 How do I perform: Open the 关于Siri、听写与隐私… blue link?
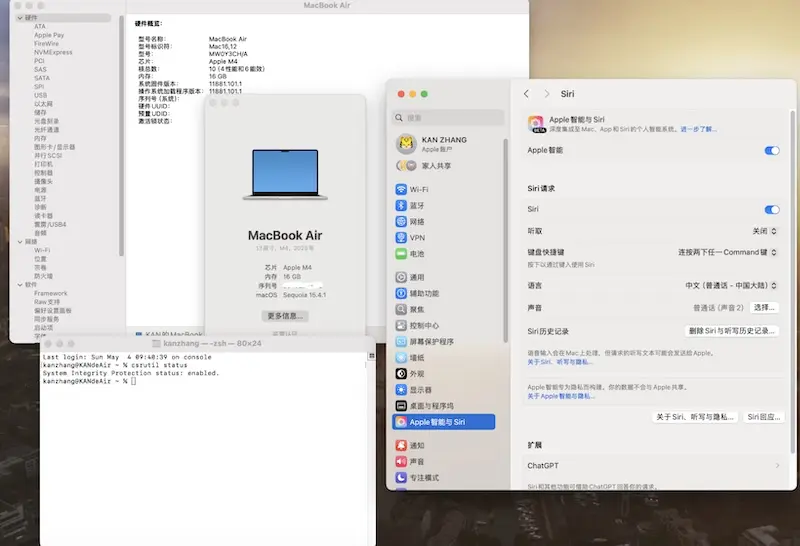[560, 362]
